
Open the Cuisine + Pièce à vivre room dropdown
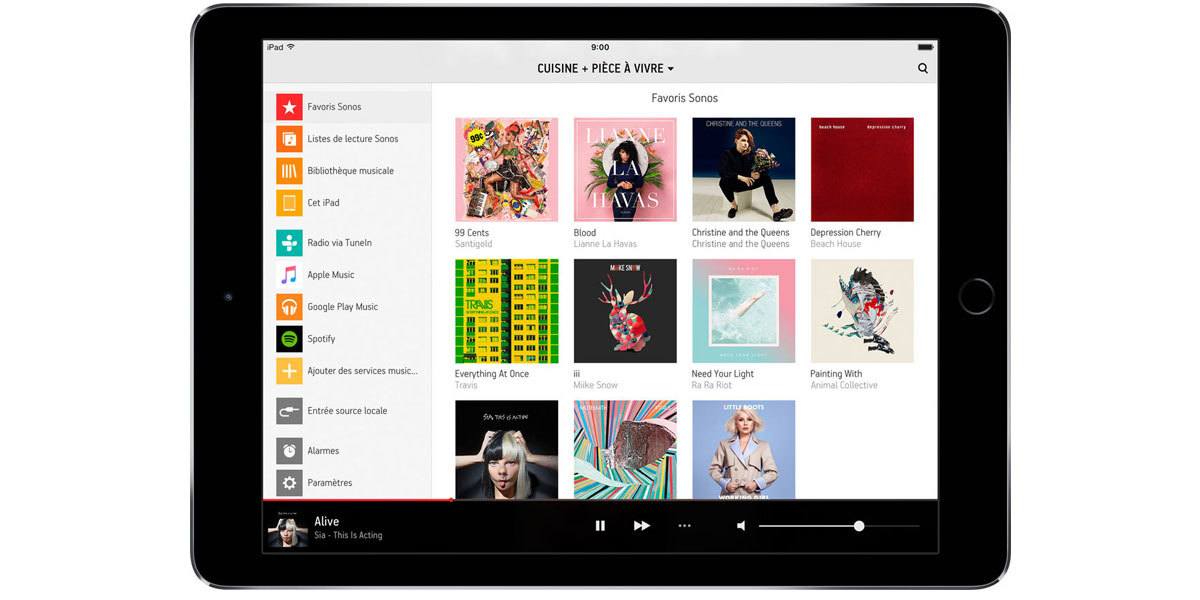[606, 68]
